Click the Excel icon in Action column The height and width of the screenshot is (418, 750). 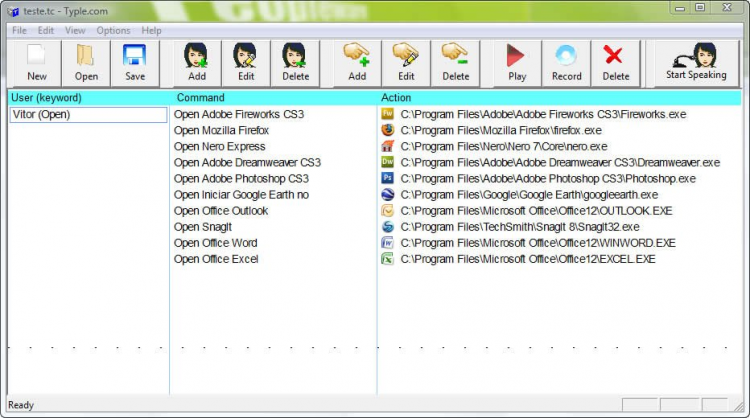pos(387,259)
